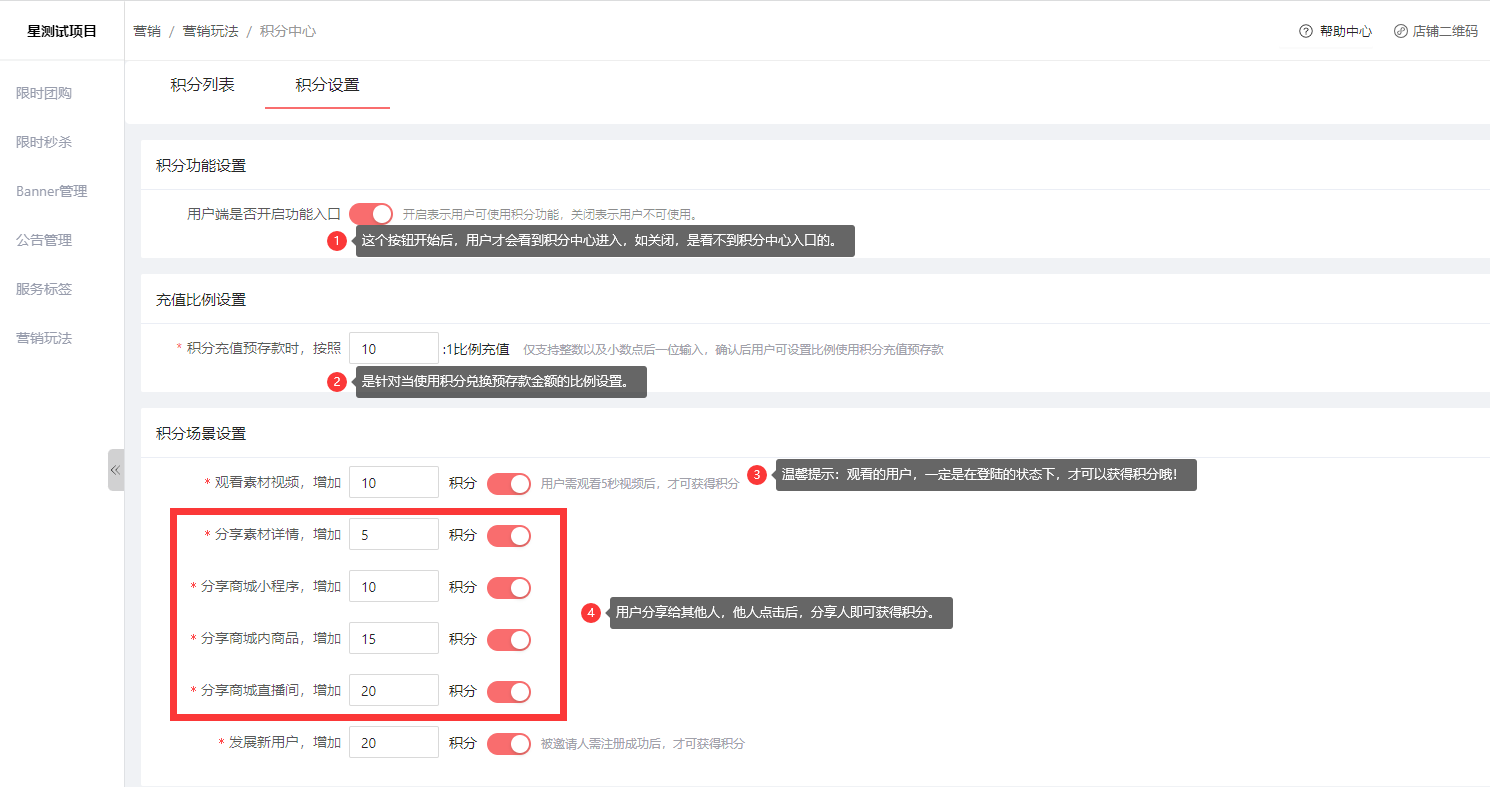
Task: Switch to the 积分列表 tab
Action: 202,85
